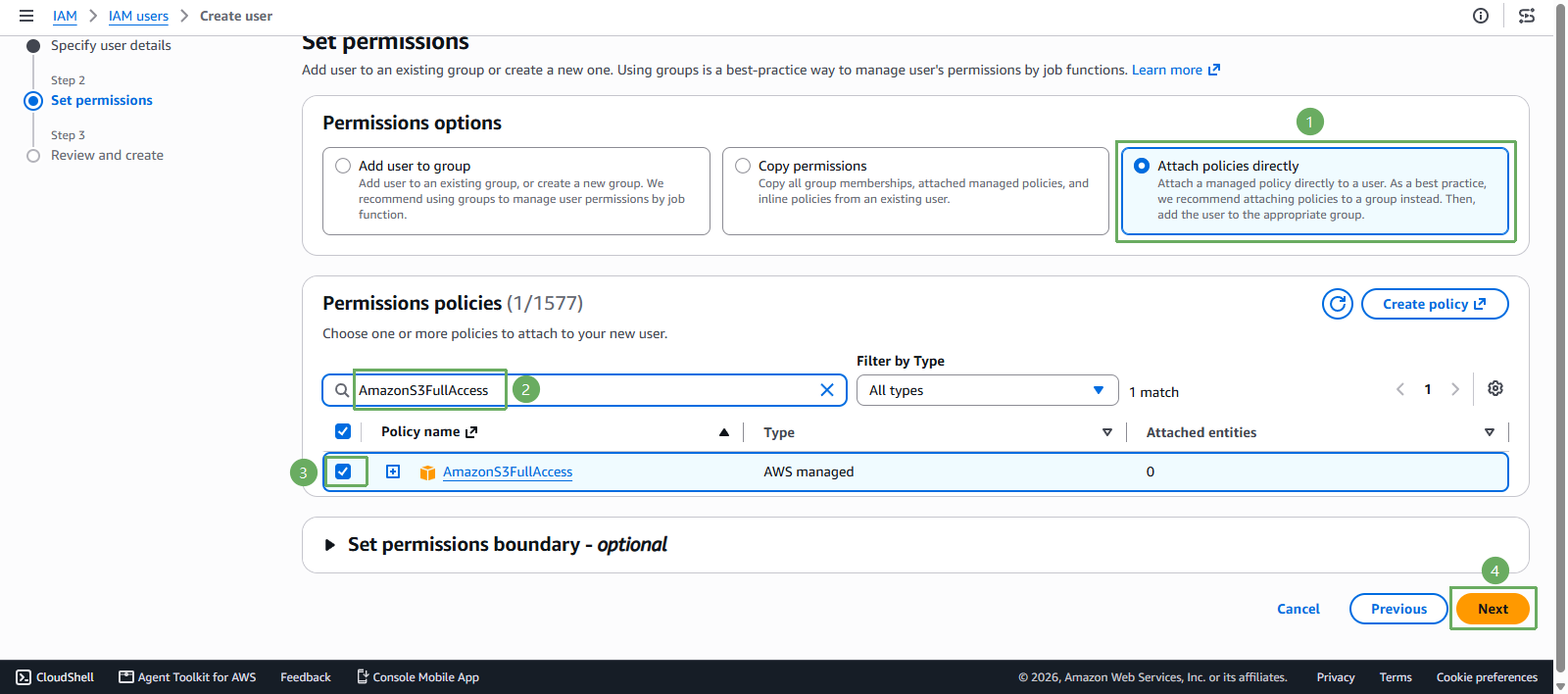Screen dimensions: 1568x694
Task: Select Attach policies directly option
Action: pos(1142,166)
